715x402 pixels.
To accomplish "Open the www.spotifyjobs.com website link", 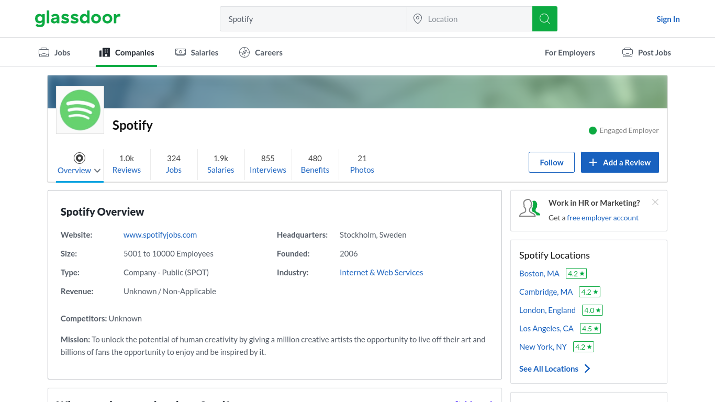I will (160, 235).
